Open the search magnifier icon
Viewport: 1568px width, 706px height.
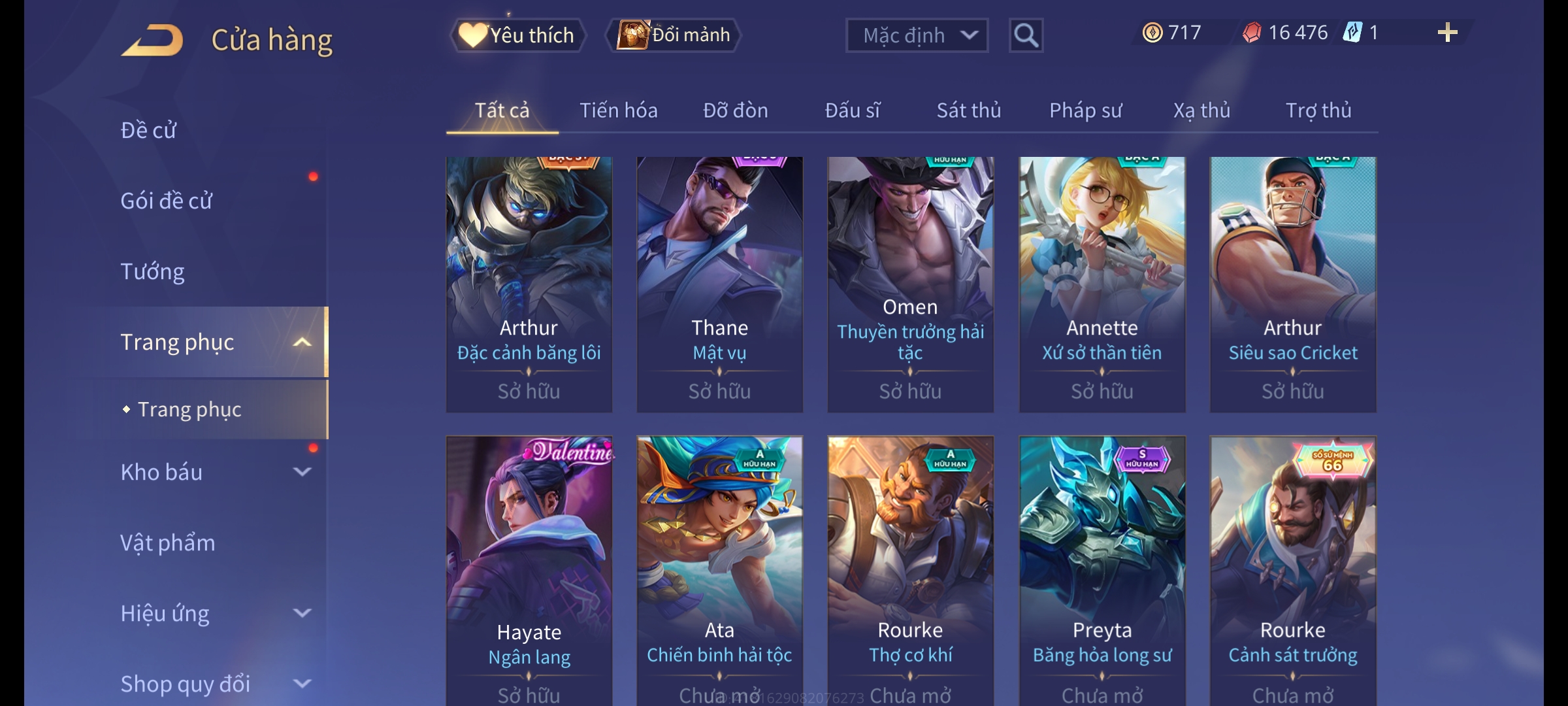1026,35
